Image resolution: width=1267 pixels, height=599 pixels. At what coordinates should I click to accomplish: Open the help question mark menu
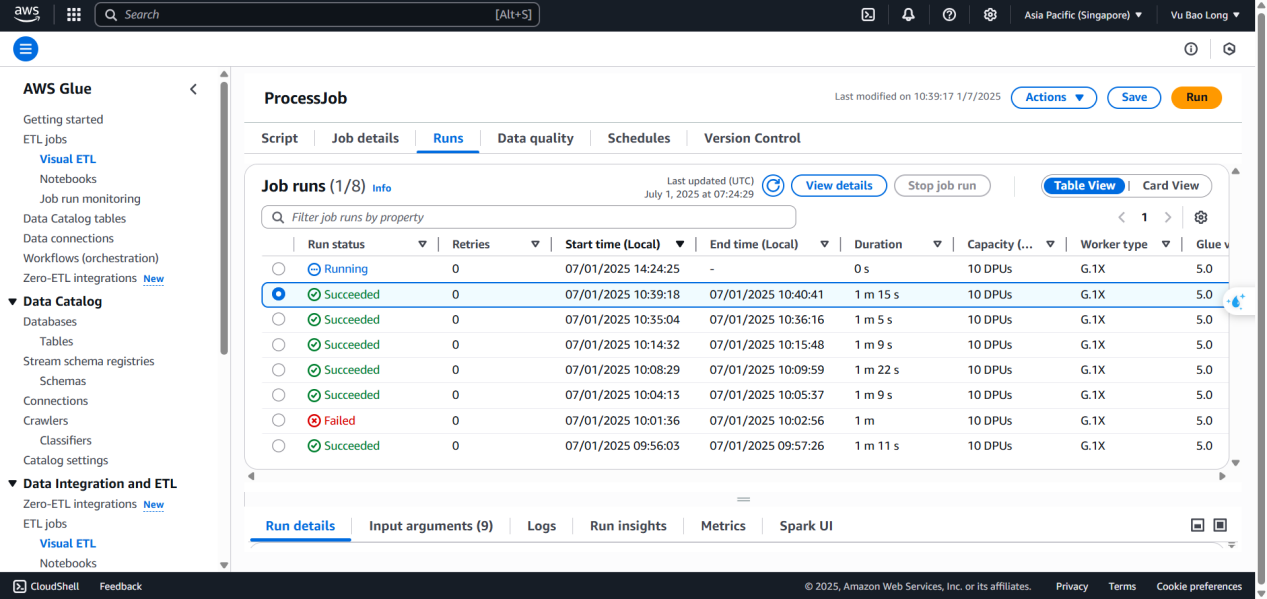[x=949, y=14]
